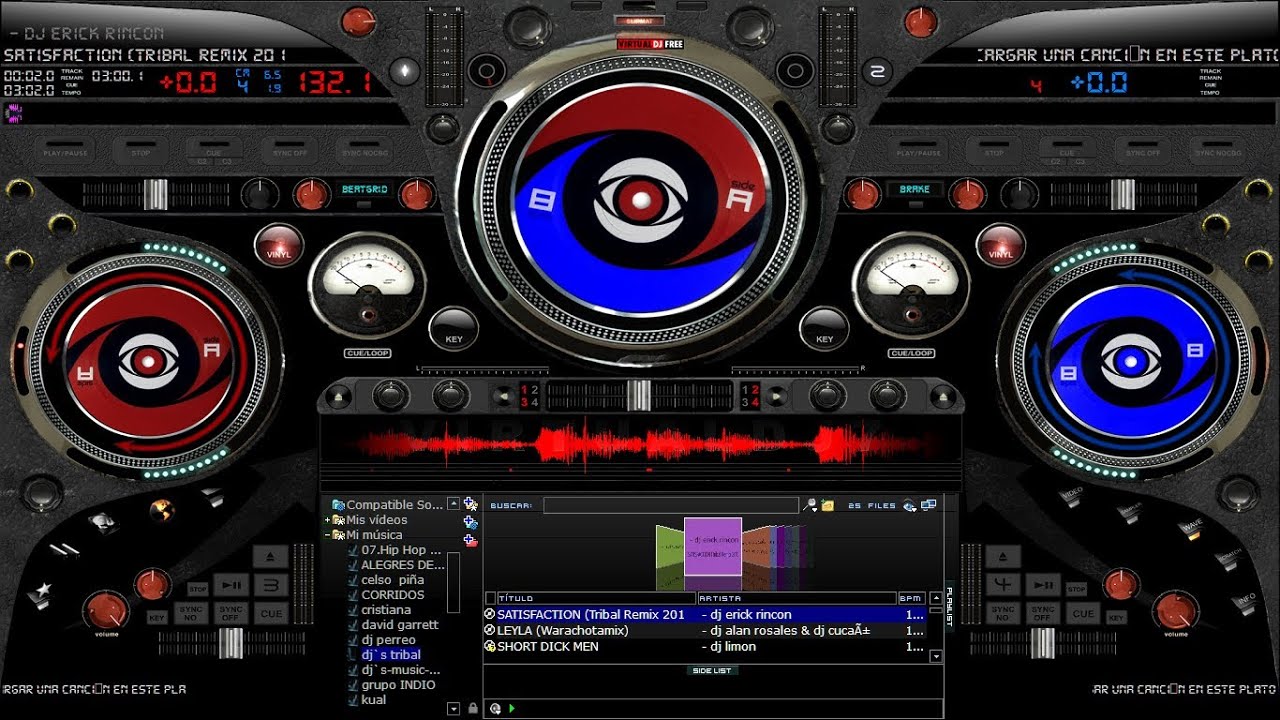Click the folder icon beside search box
Image resolution: width=1280 pixels, height=720 pixels.
pos(828,506)
